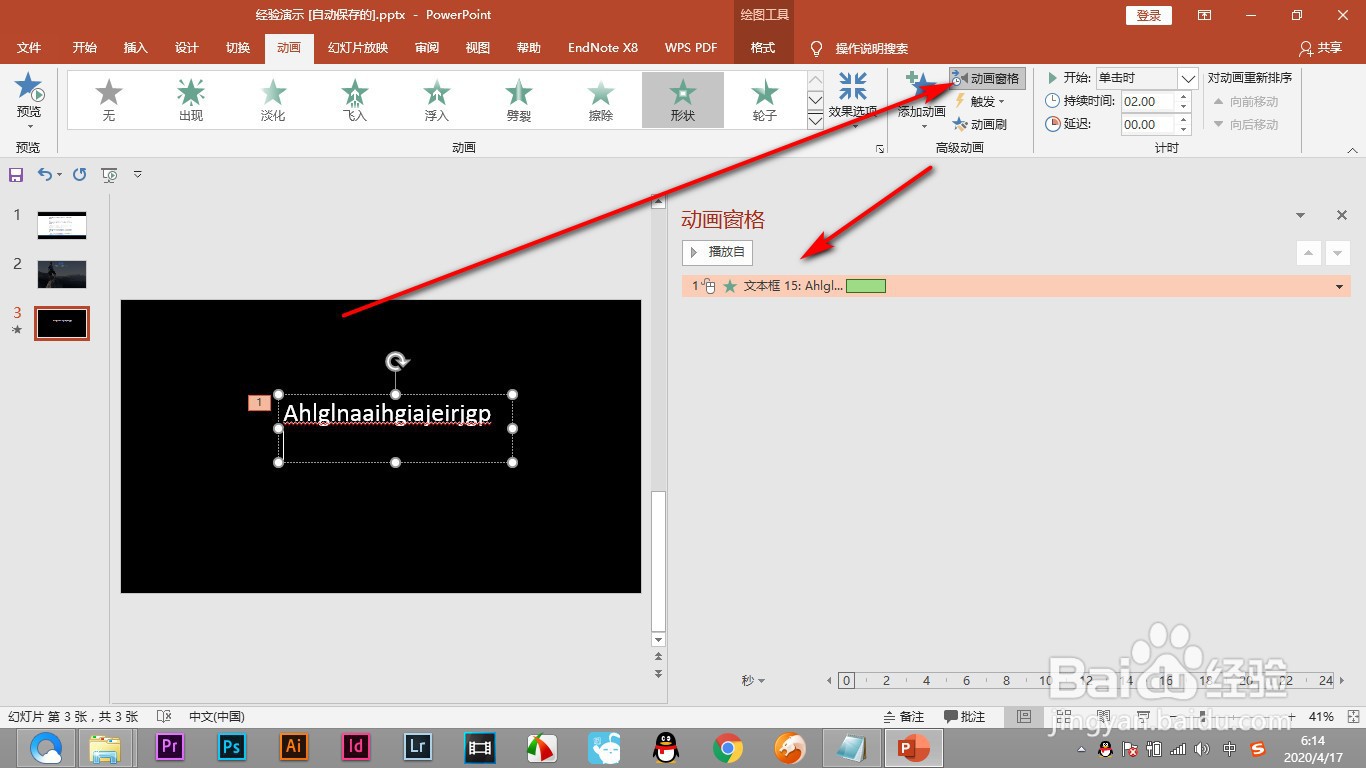Viewport: 1366px width, 768px height.
Task: Open Google Chrome from the taskbar
Action: click(x=728, y=747)
